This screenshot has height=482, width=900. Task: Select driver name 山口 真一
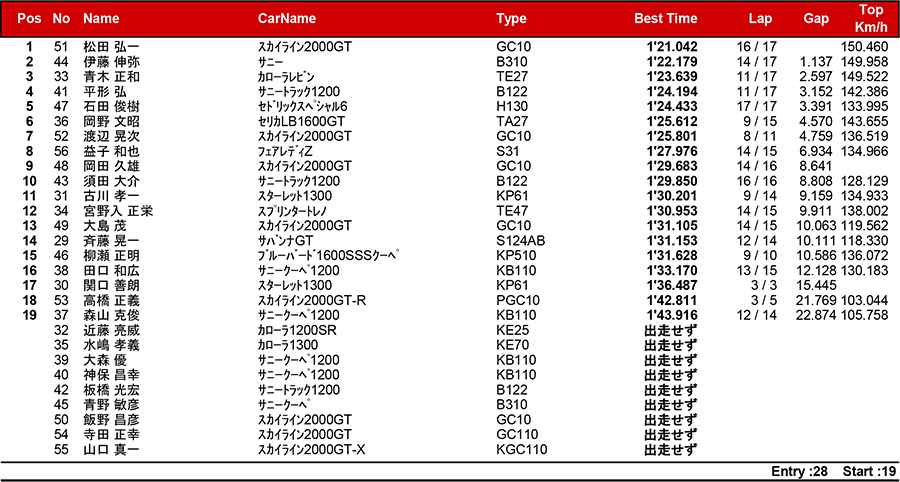pos(111,450)
